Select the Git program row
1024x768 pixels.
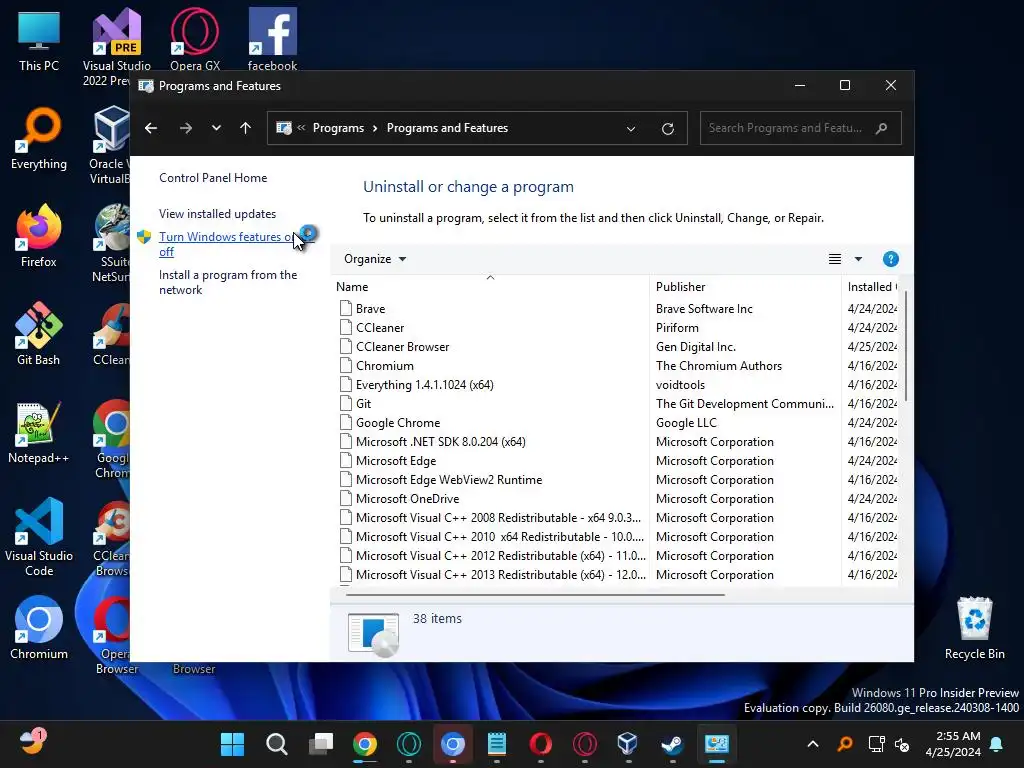click(617, 404)
